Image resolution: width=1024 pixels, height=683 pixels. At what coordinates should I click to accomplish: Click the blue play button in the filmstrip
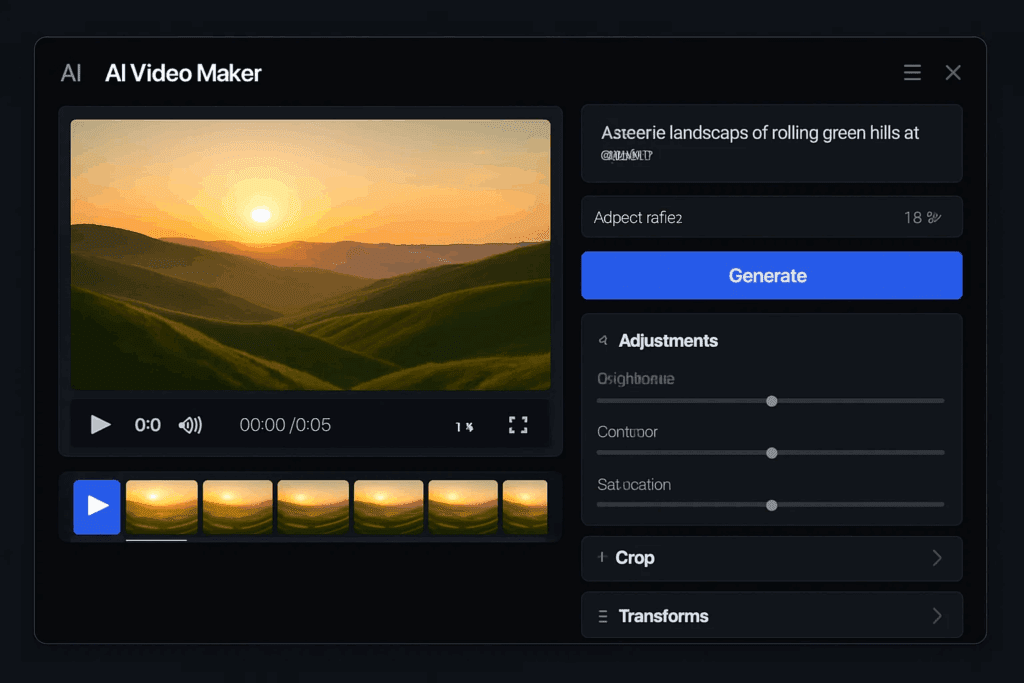pos(96,507)
